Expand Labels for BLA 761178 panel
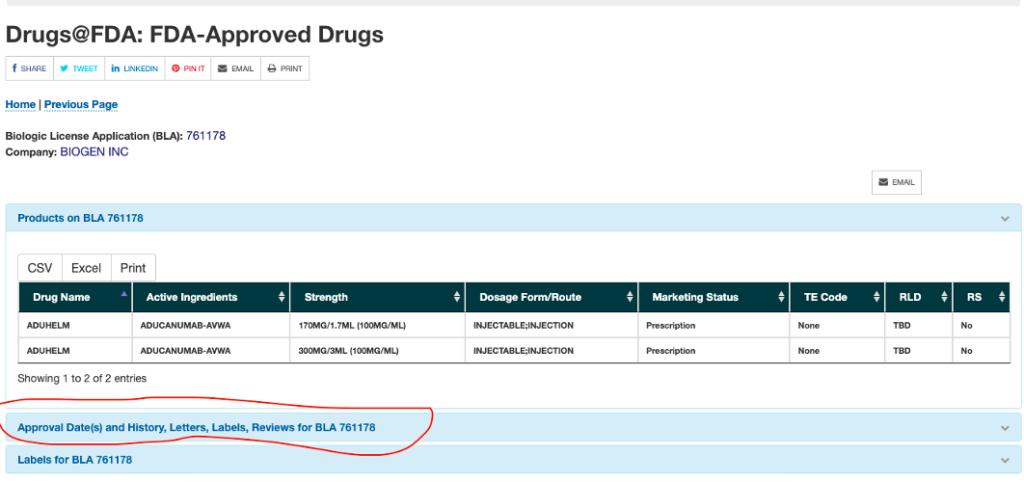The width and height of the screenshot is (1024, 482). [513, 460]
